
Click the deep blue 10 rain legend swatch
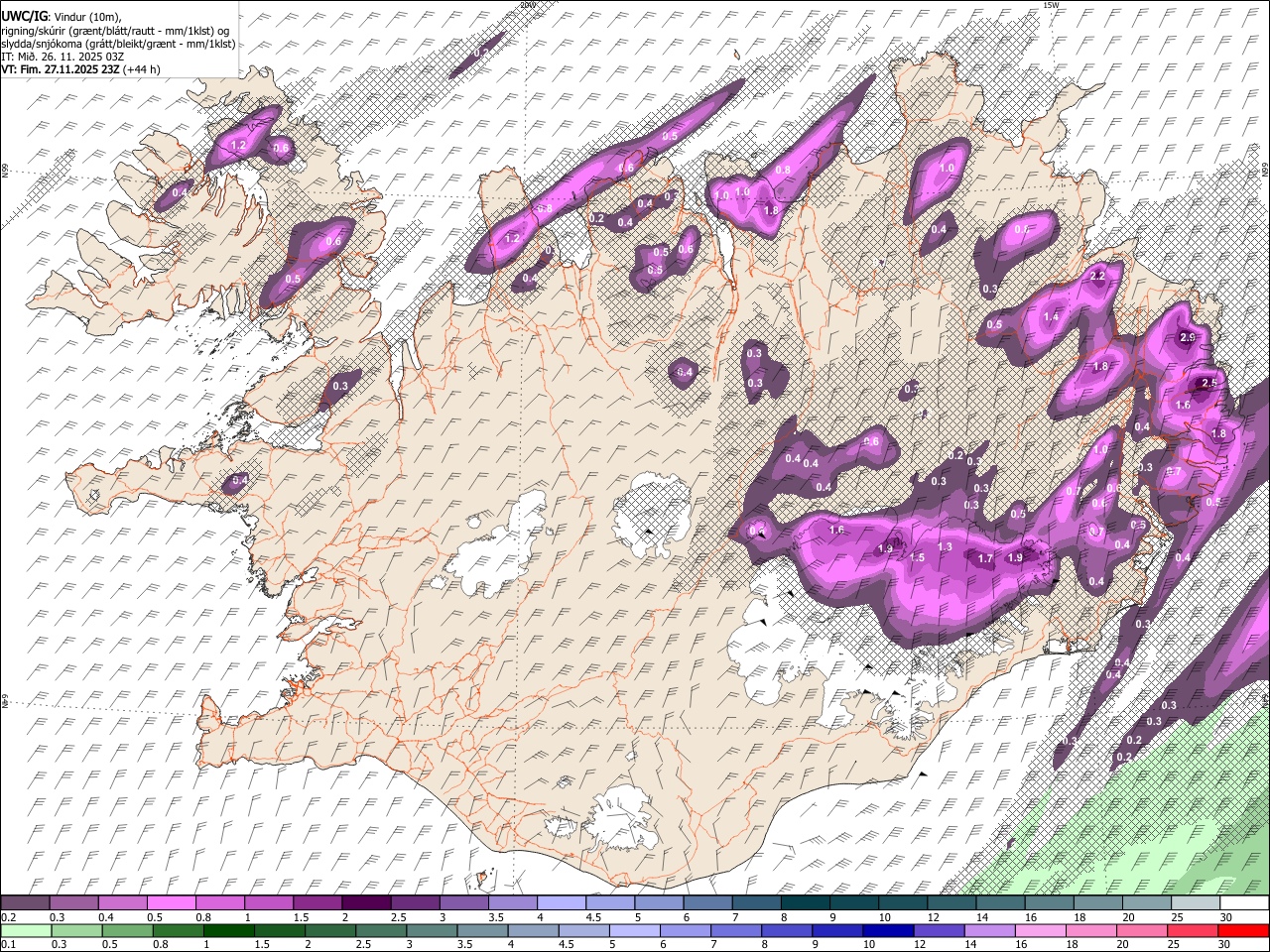[889, 930]
